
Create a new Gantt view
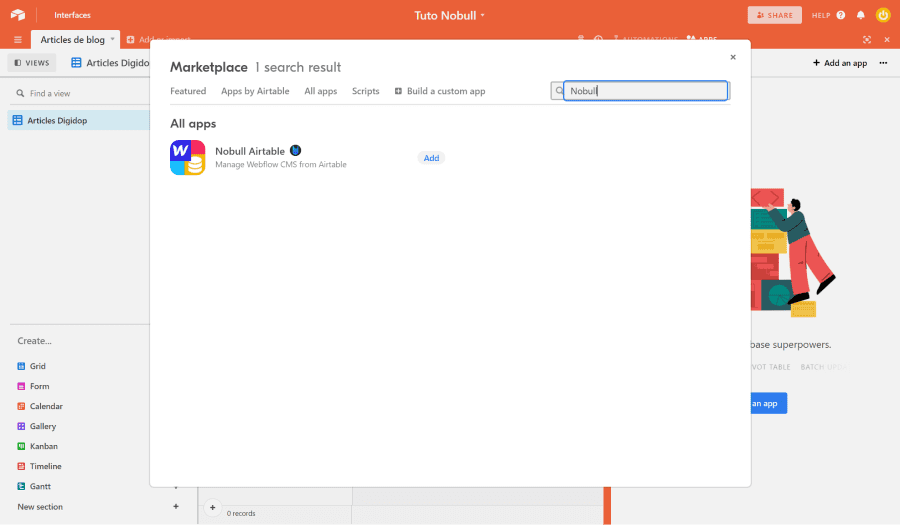tap(40, 486)
